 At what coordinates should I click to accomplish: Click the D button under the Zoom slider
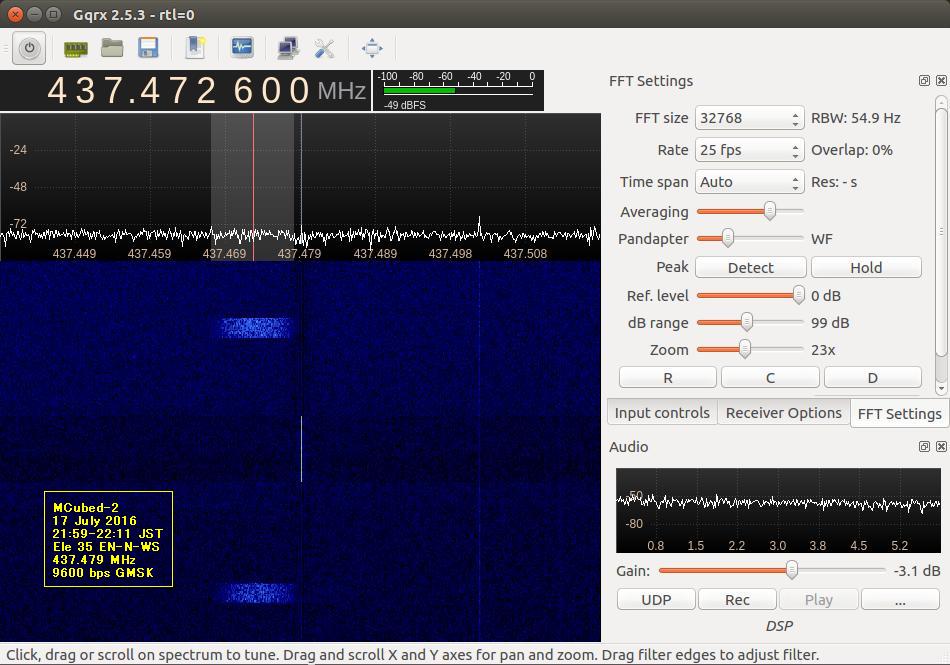click(872, 378)
